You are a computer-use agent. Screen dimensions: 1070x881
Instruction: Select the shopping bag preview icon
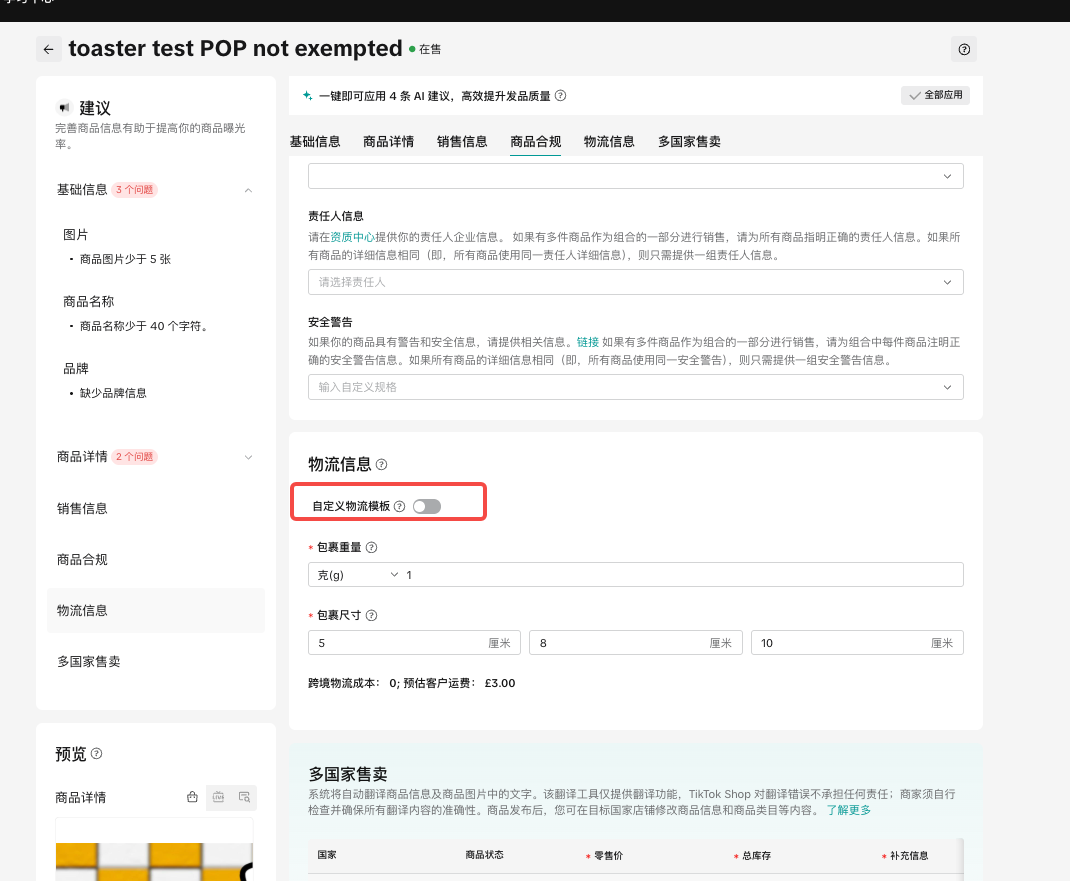click(192, 797)
